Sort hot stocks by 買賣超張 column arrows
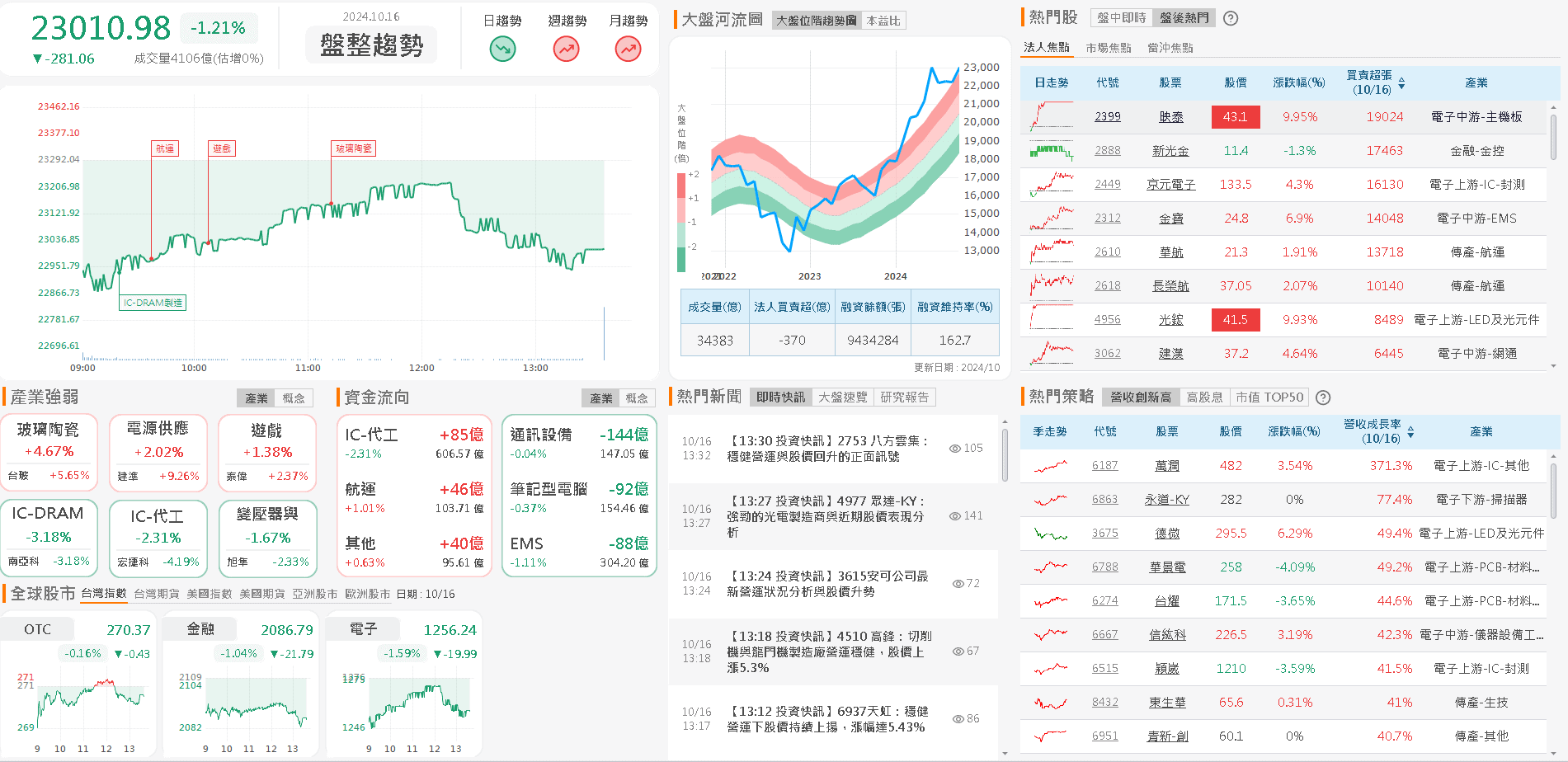The height and width of the screenshot is (762, 1568). click(1401, 83)
